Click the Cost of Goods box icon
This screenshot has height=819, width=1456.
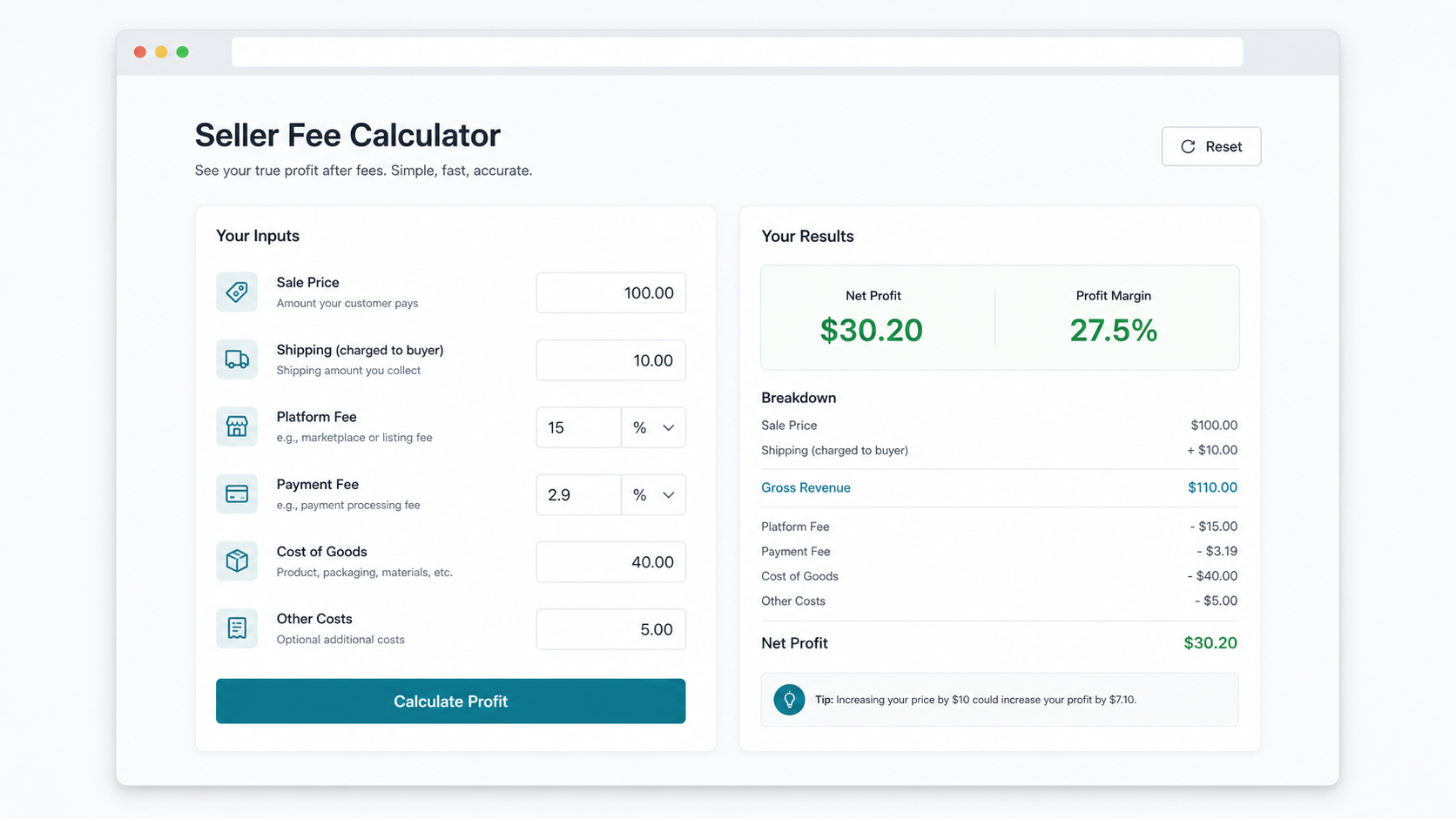(x=237, y=561)
